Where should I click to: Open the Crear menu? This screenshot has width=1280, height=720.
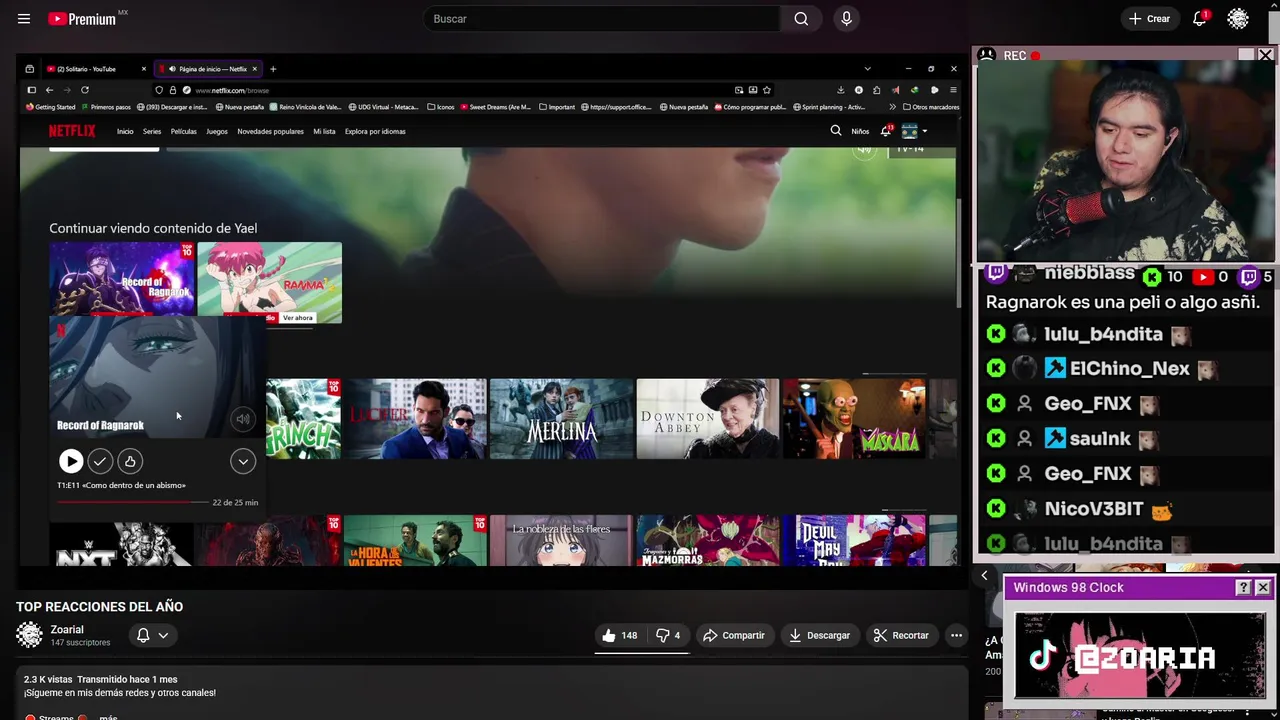(x=1149, y=19)
